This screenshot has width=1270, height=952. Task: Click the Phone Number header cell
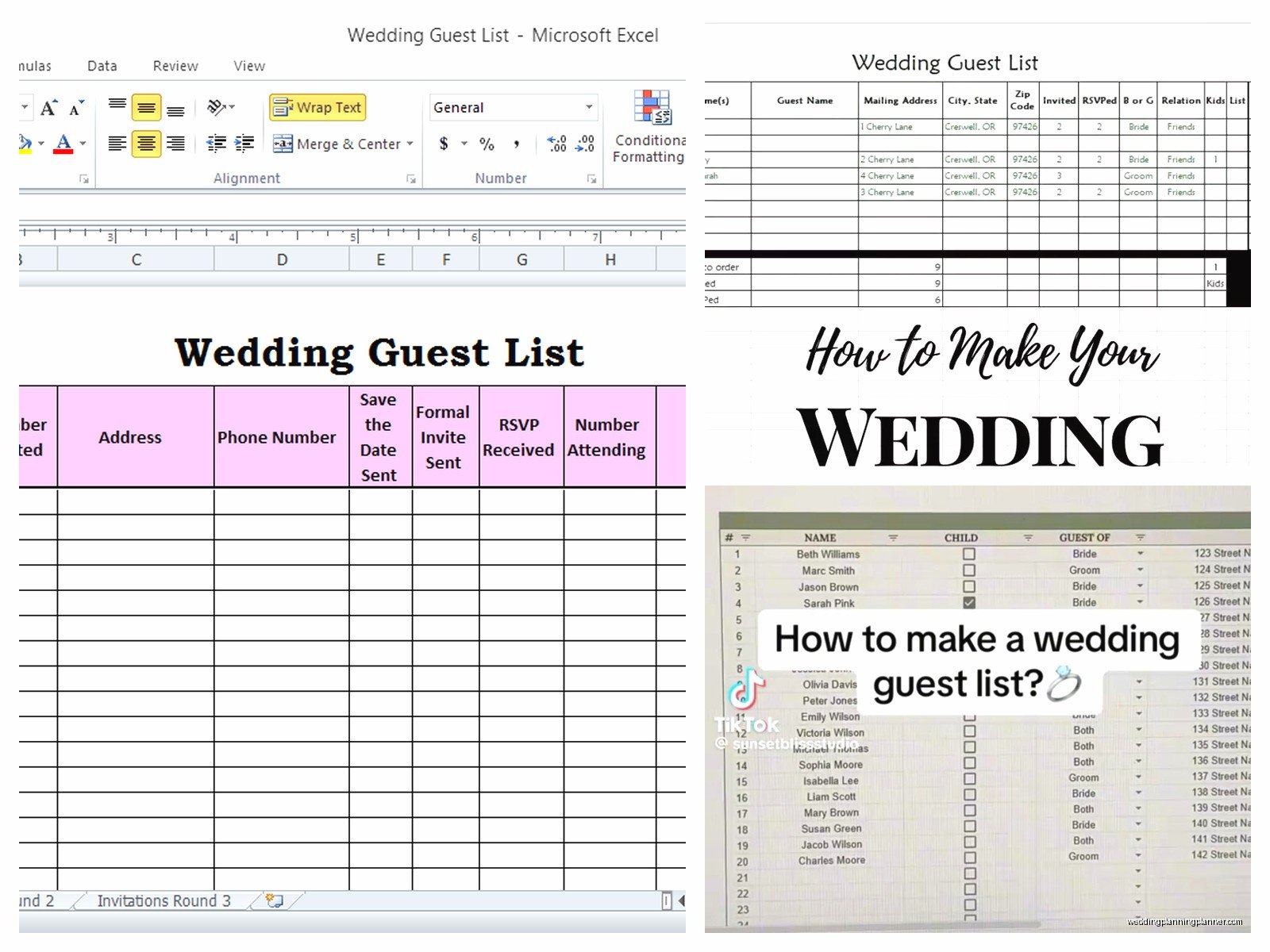(x=282, y=437)
